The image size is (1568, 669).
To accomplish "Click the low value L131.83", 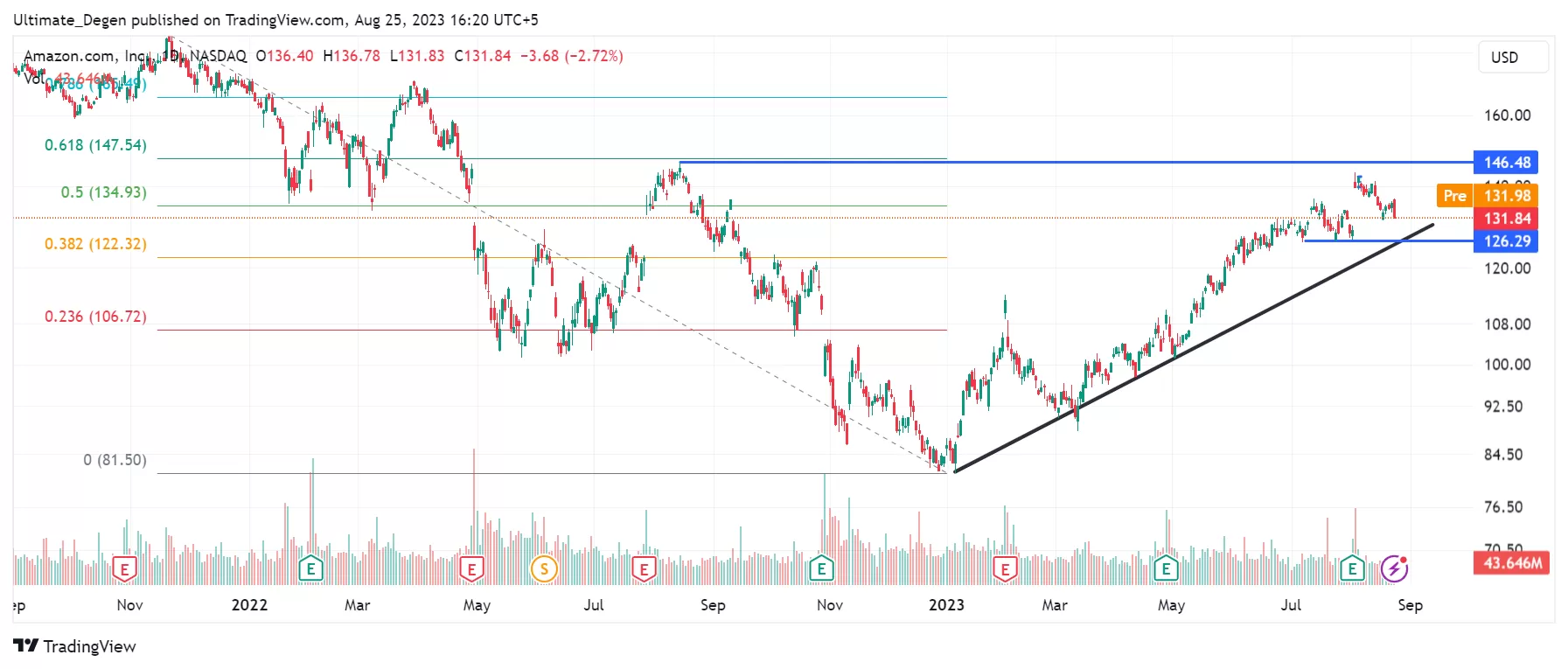I will tap(417, 56).
